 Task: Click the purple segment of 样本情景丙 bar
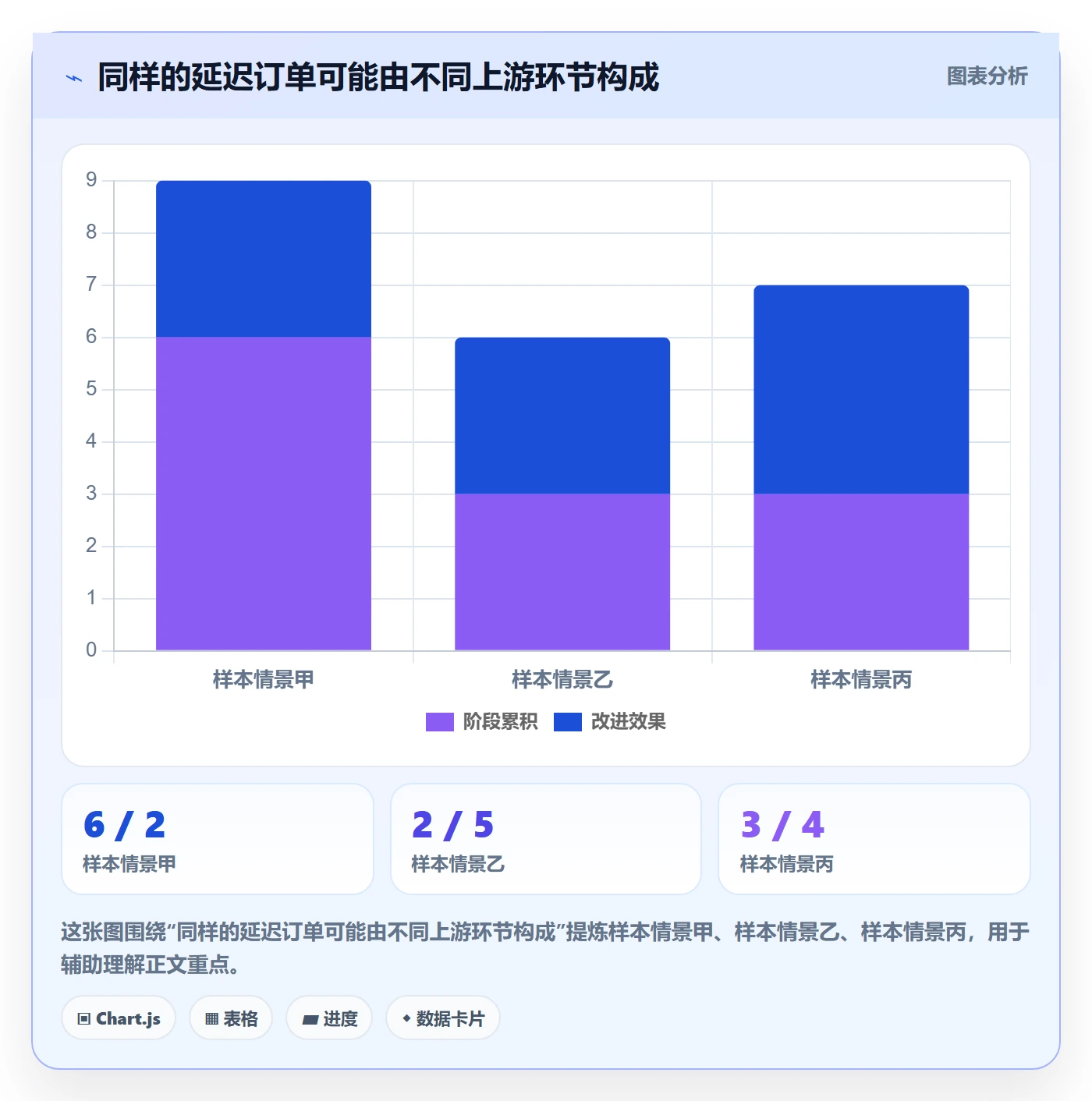tap(861, 572)
